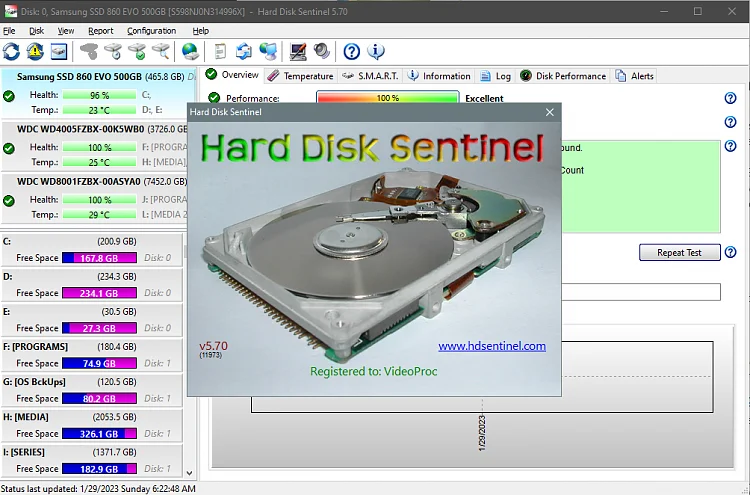Screen dimensions: 750x495
Task: Open the Help menu
Action: [200, 31]
